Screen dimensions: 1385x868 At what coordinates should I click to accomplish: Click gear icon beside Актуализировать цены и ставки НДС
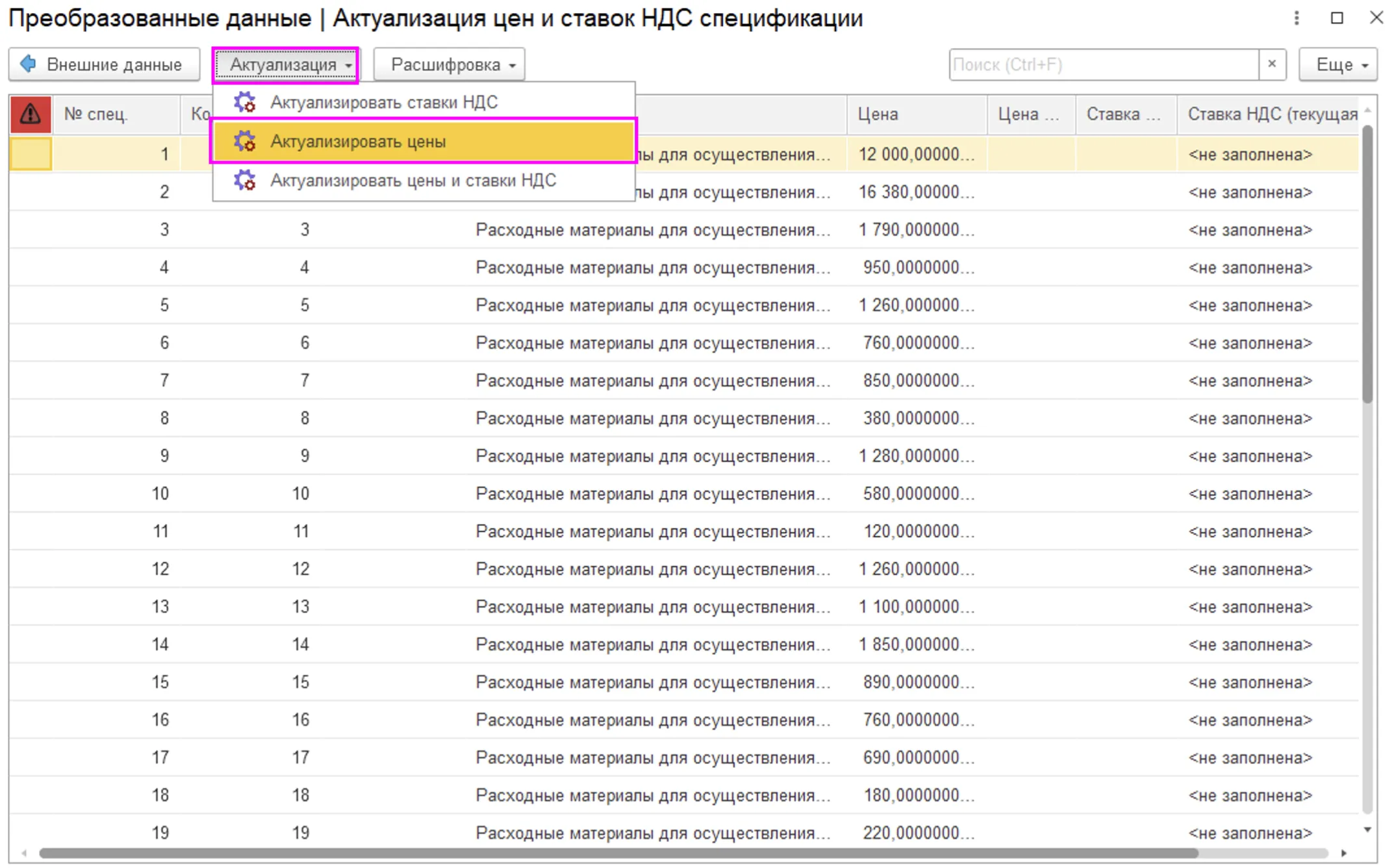point(245,180)
